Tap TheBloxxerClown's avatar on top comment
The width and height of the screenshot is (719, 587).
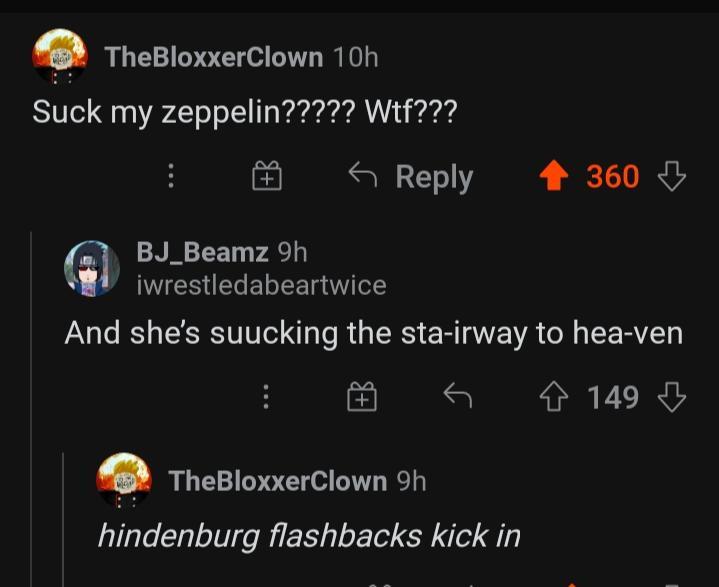tap(57, 56)
